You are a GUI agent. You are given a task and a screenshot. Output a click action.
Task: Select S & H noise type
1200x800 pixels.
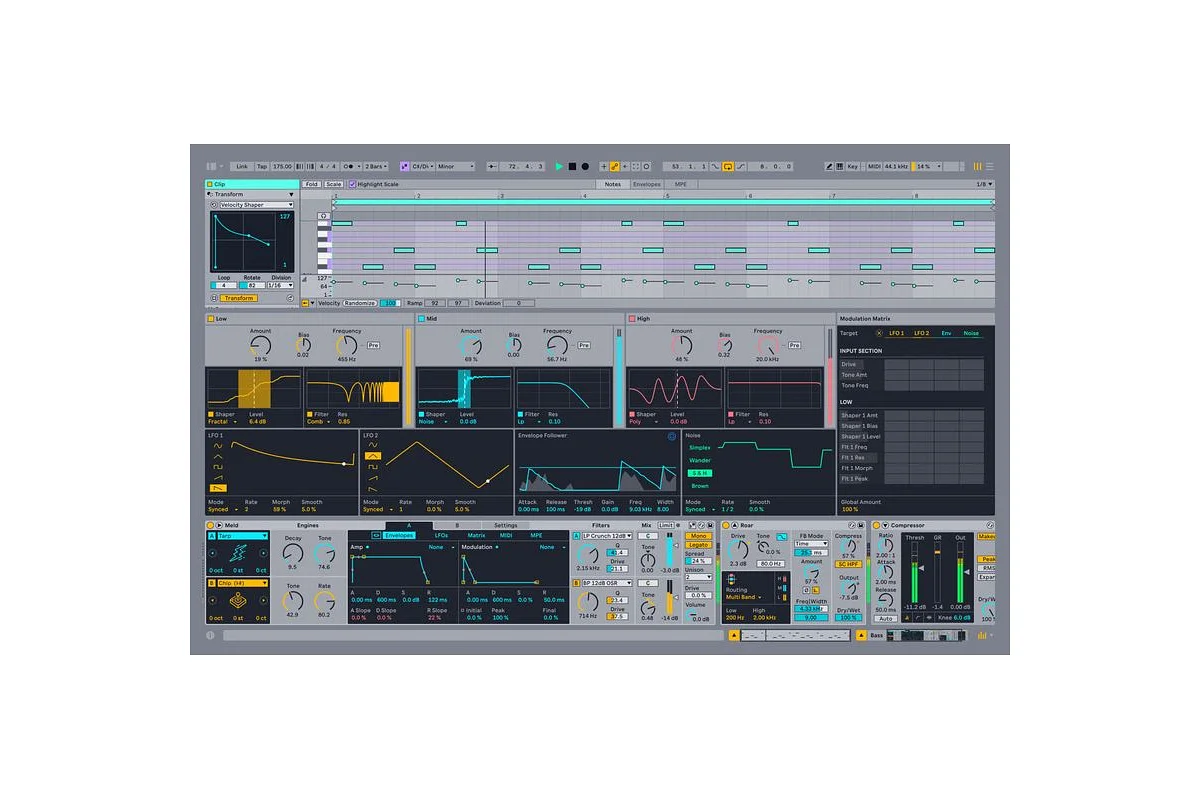[x=700, y=473]
